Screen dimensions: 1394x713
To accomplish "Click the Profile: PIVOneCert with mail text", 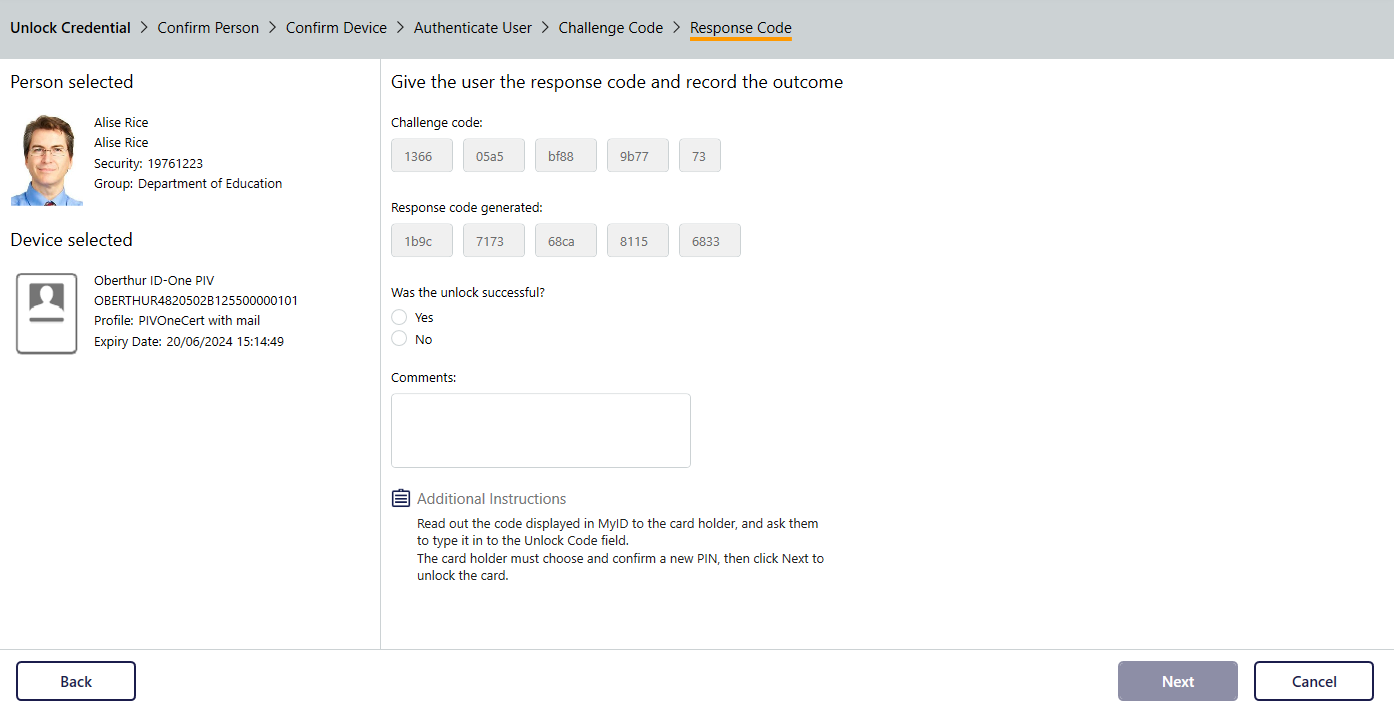I will [177, 321].
